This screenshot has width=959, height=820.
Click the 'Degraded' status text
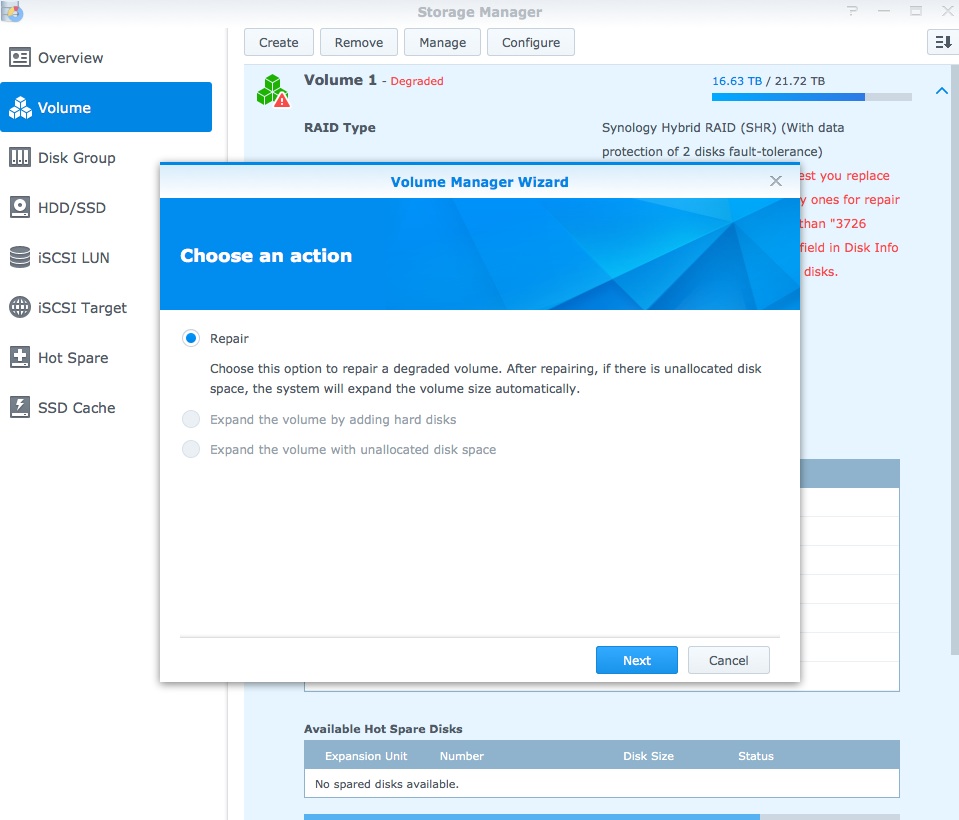[x=417, y=81]
